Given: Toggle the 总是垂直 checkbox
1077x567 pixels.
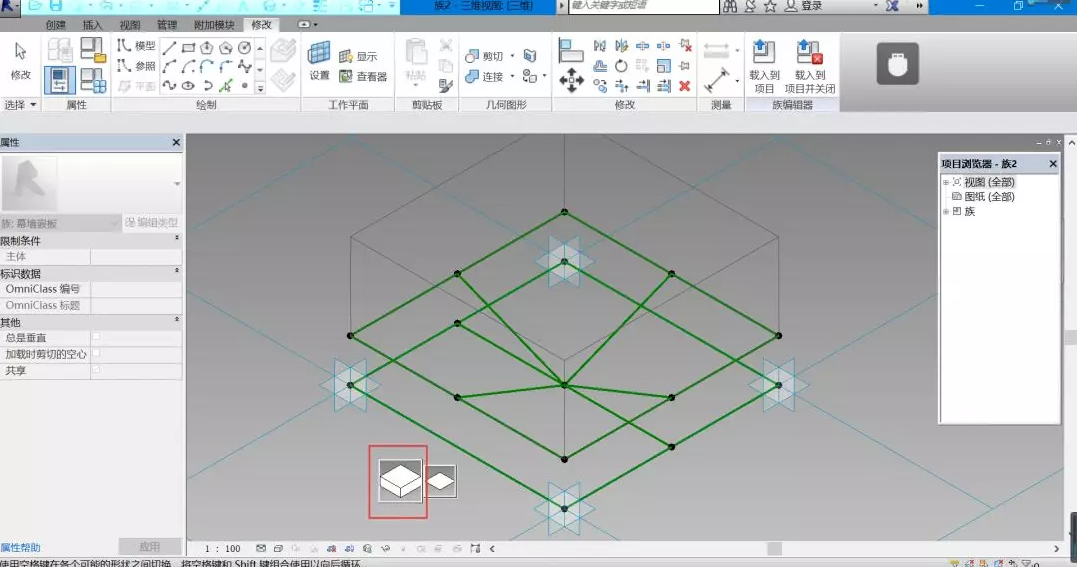Looking at the screenshot, I should pos(96,338).
